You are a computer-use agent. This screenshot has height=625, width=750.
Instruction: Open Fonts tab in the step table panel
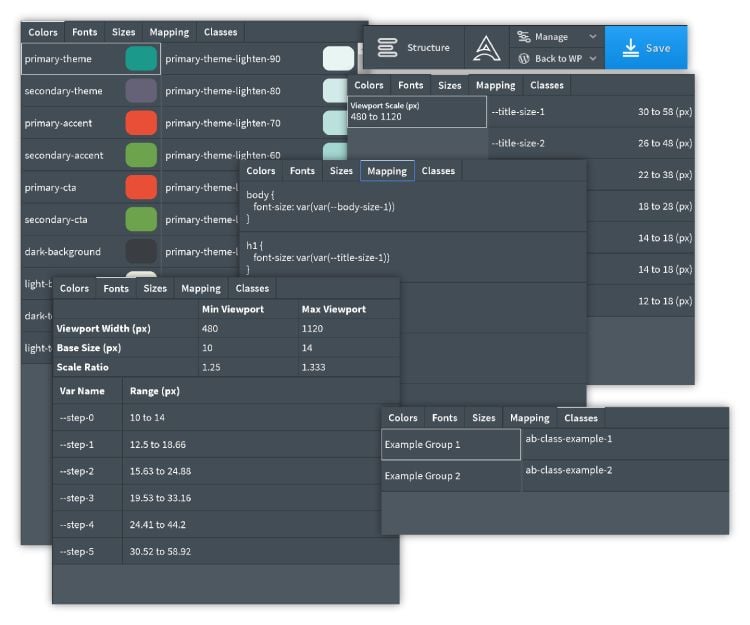(116, 288)
